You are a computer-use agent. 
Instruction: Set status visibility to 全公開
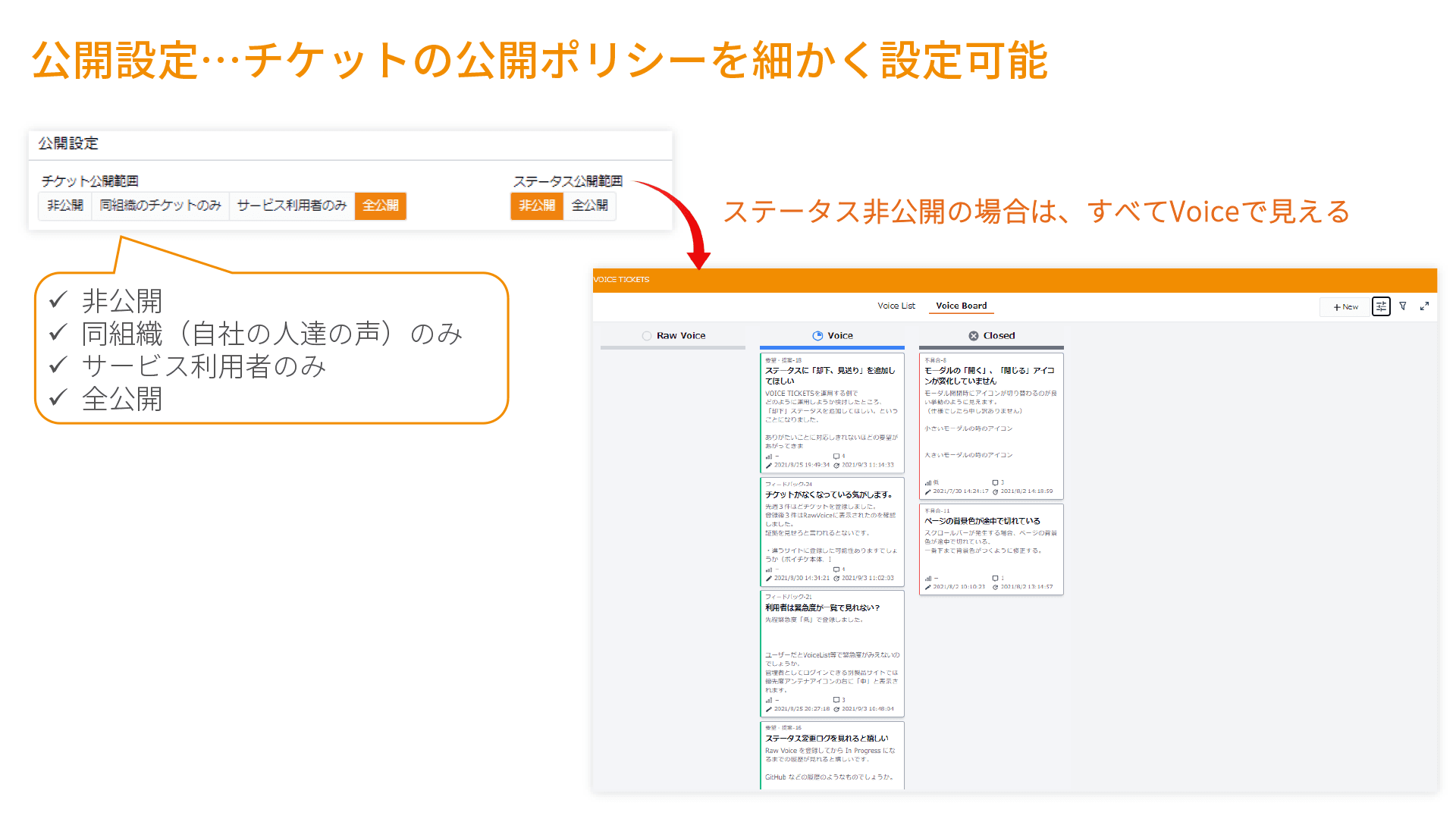tap(589, 206)
